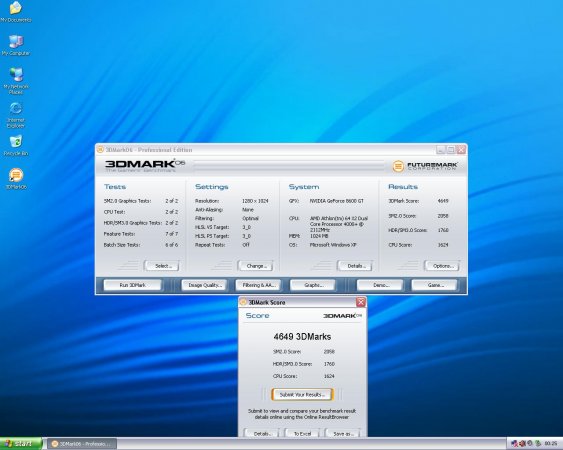Click the 3DMARK06 logo in main window
This screenshot has width=563, height=450.
tap(145, 164)
